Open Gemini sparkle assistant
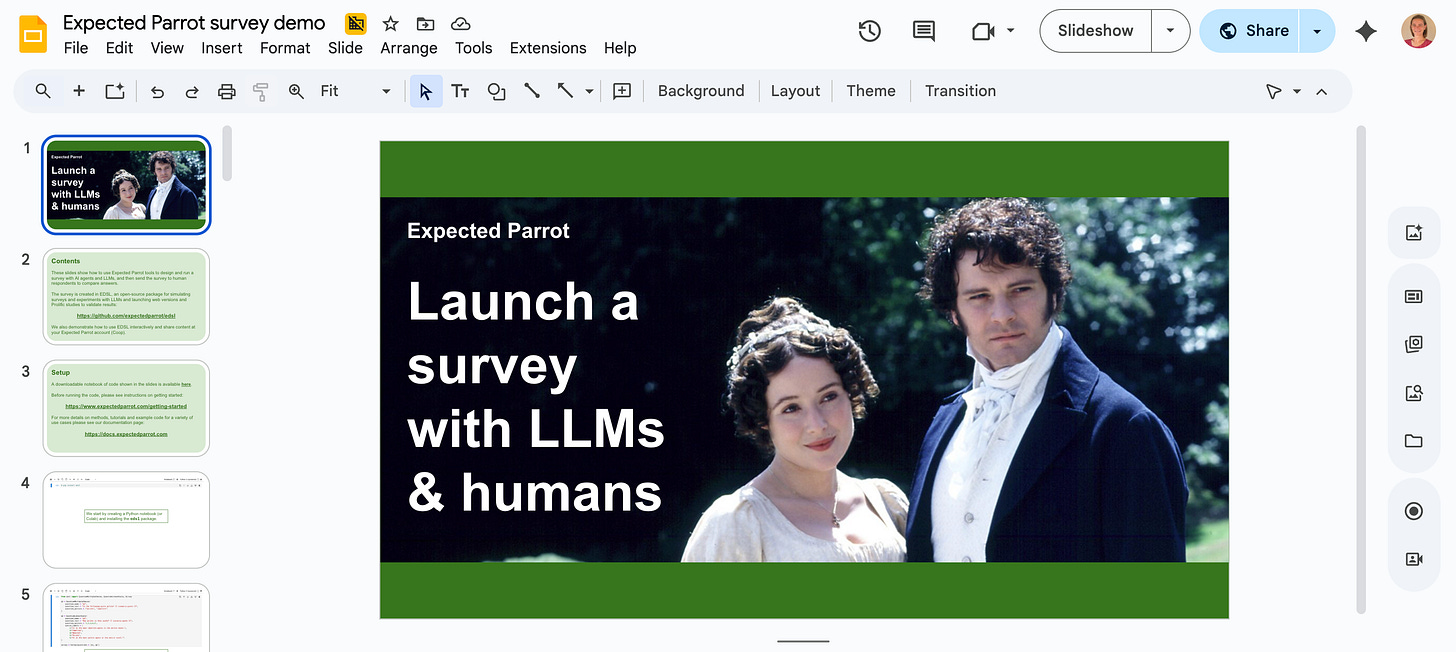The image size is (1456, 652). point(1366,31)
